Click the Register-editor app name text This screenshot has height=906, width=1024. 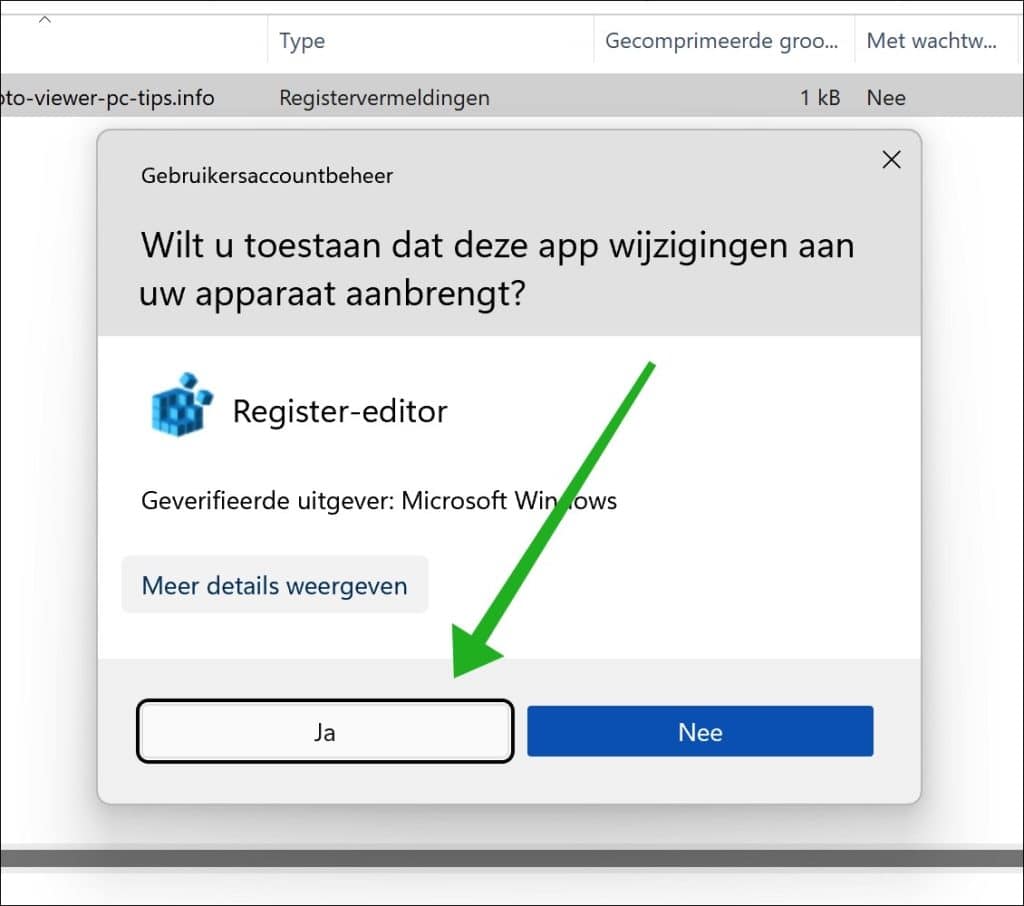coord(340,412)
